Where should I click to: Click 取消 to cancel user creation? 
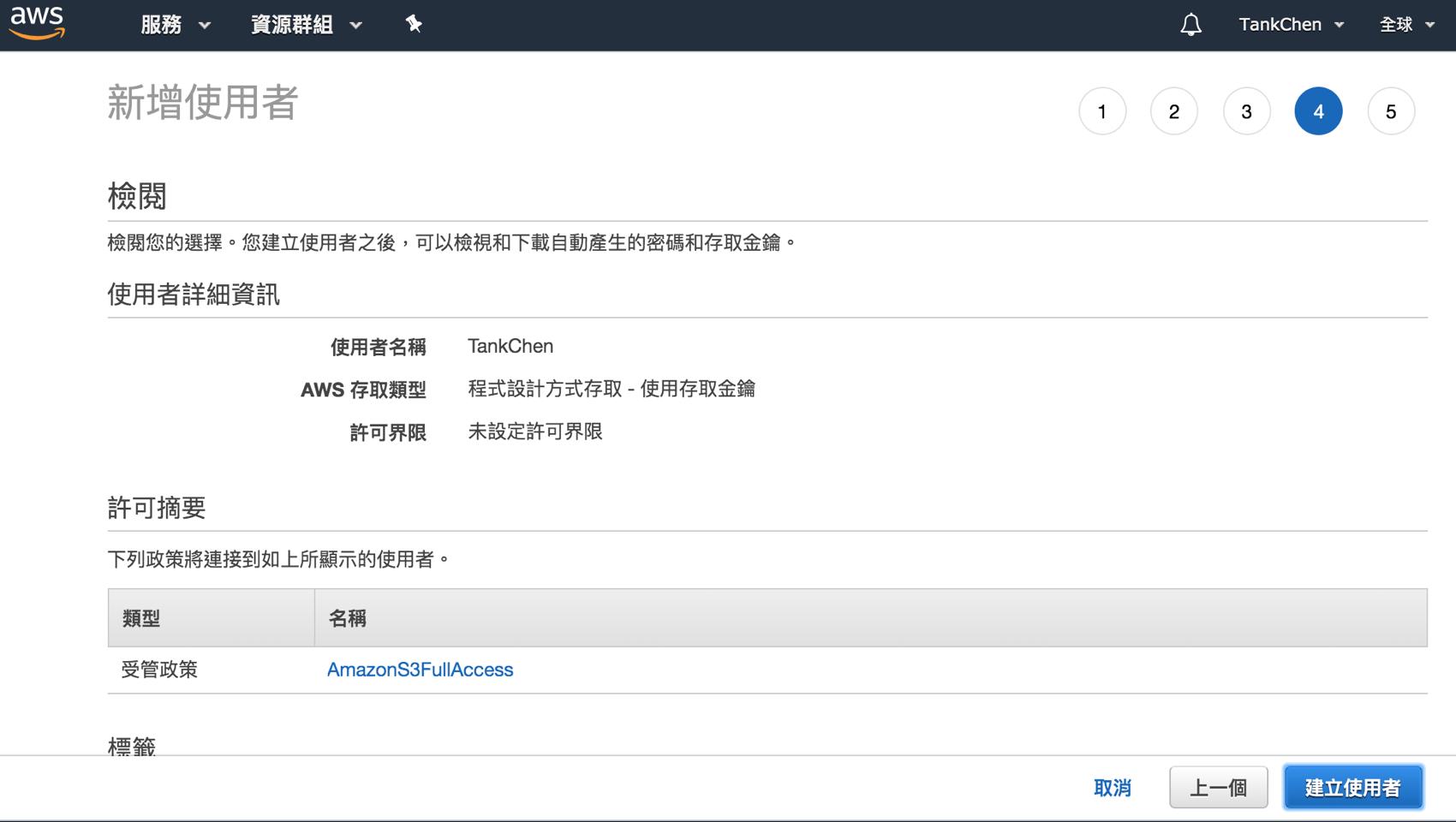tap(1113, 788)
